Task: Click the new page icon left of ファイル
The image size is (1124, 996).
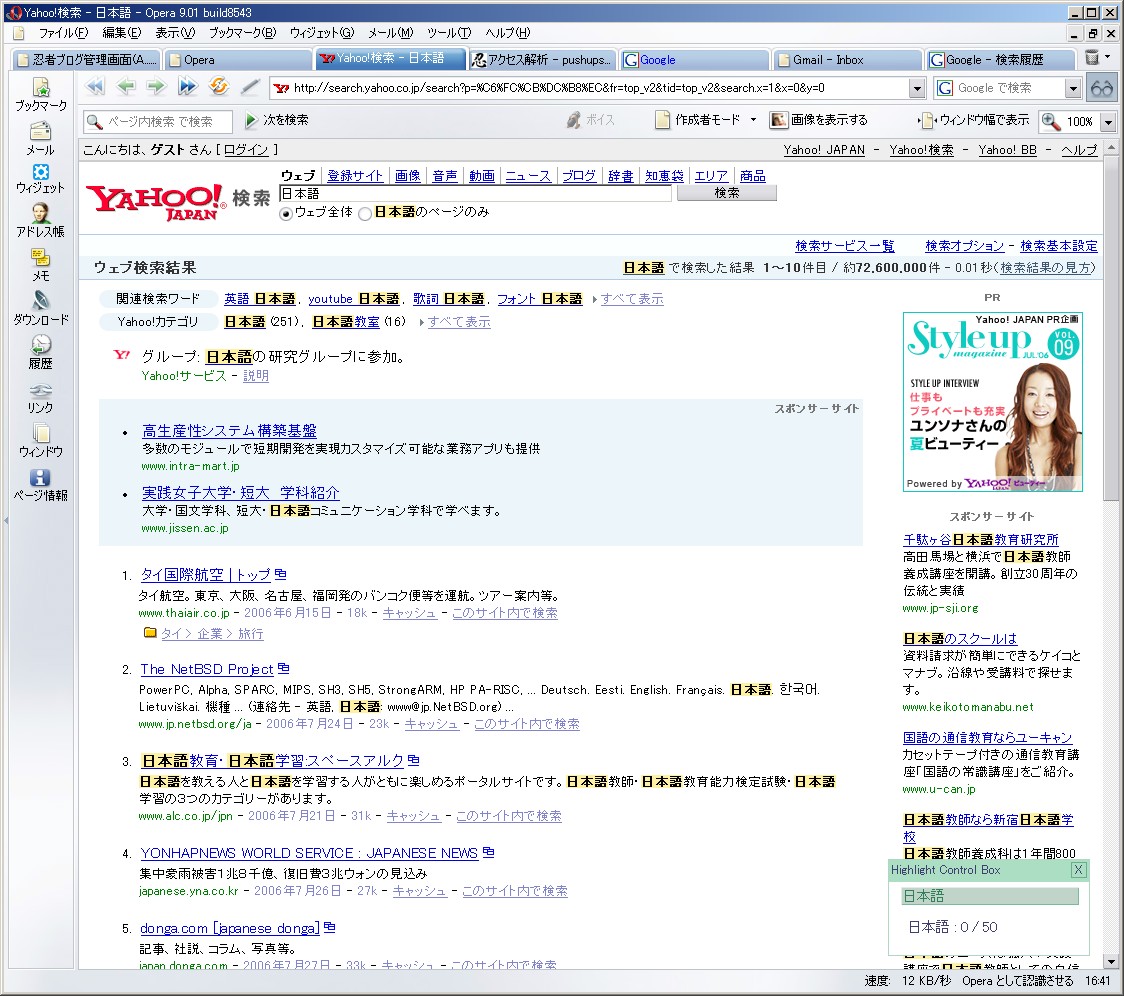Action: 19,33
